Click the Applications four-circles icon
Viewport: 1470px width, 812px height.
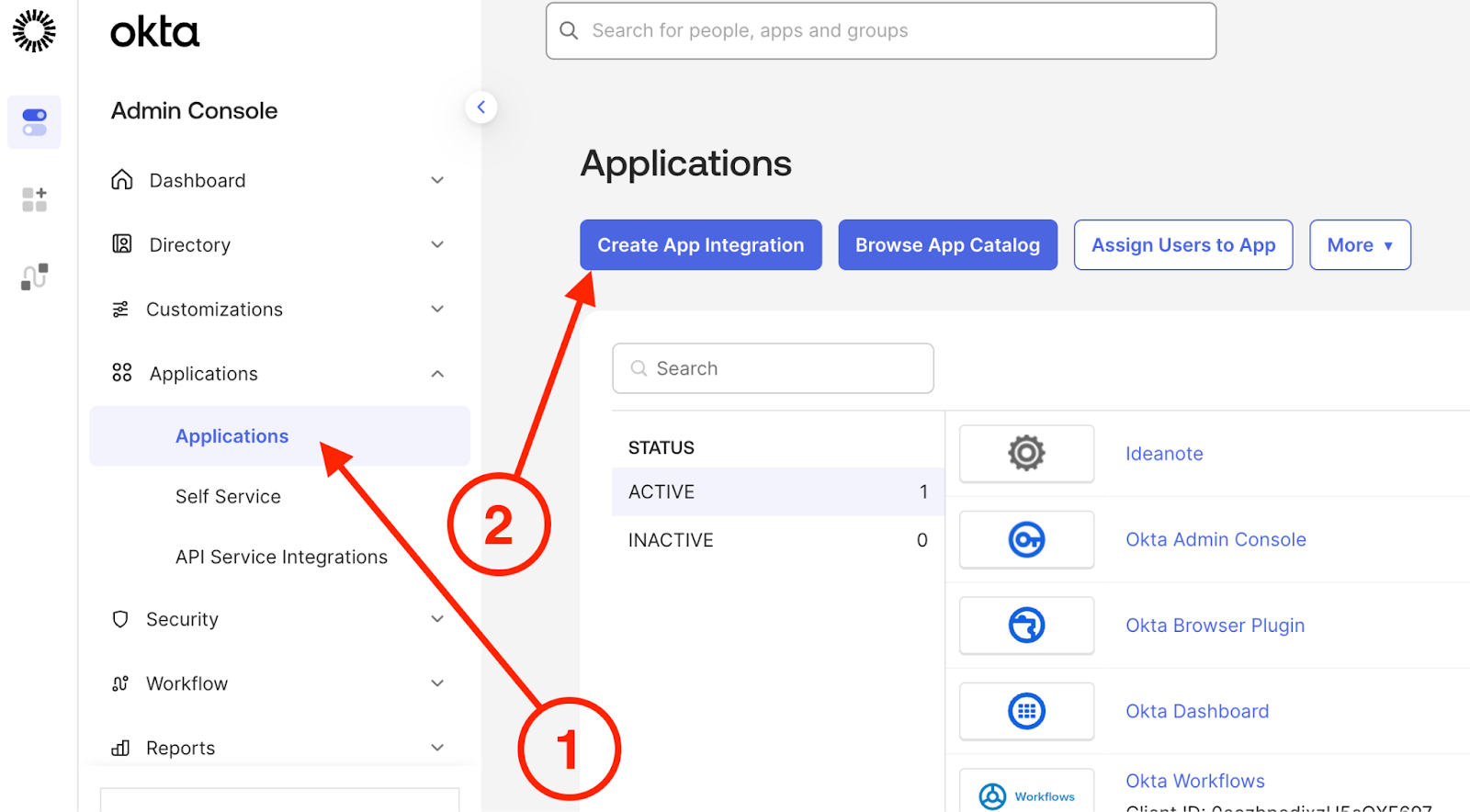pos(121,372)
